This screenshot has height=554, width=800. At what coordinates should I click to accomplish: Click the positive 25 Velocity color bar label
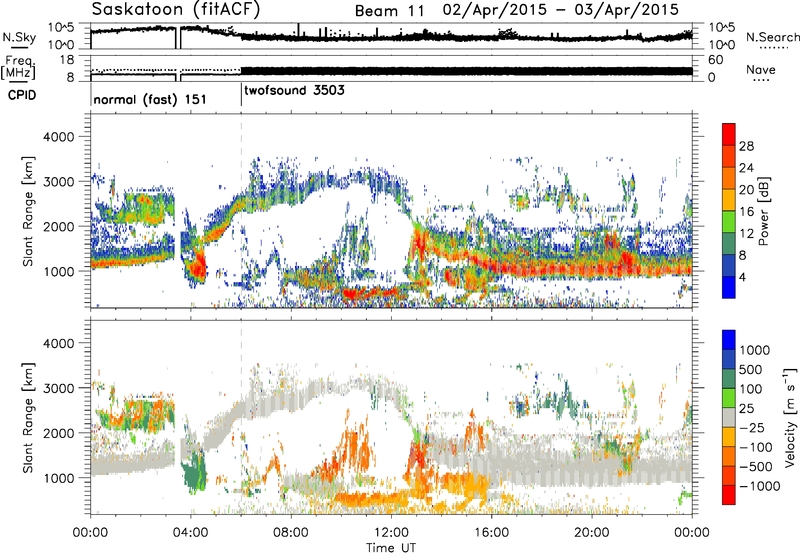point(747,409)
